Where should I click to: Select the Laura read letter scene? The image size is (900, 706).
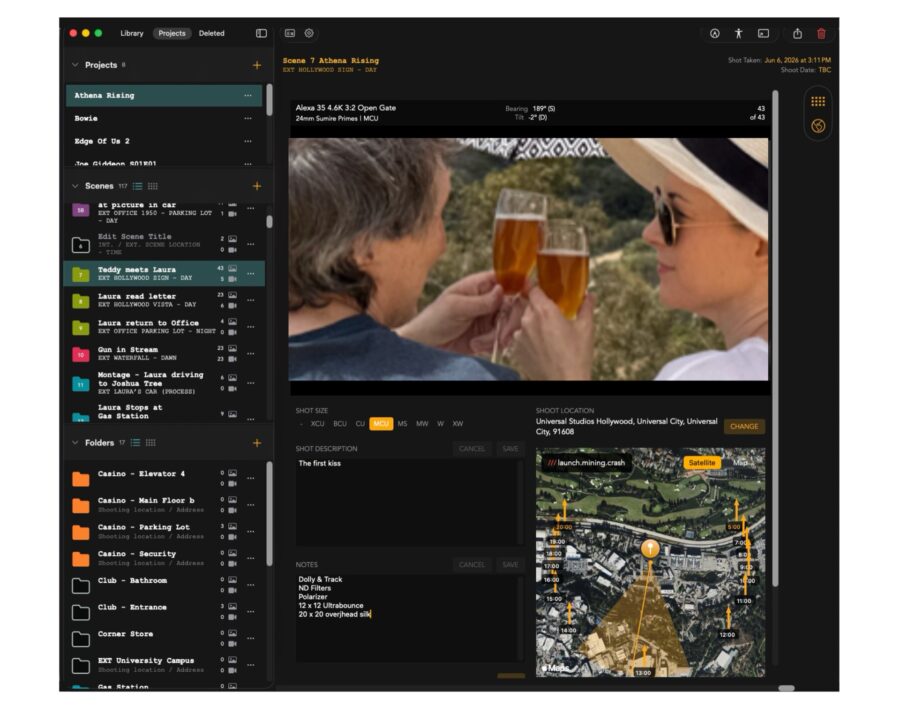click(164, 300)
